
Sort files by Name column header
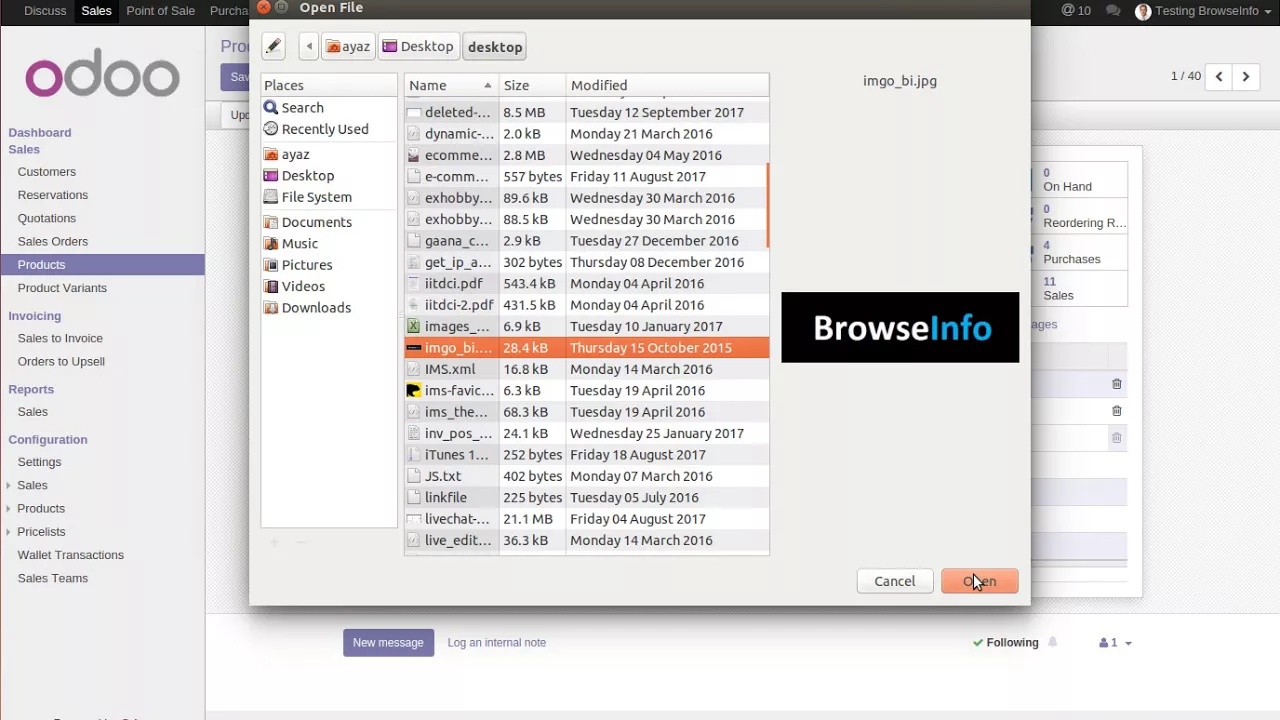click(x=451, y=85)
